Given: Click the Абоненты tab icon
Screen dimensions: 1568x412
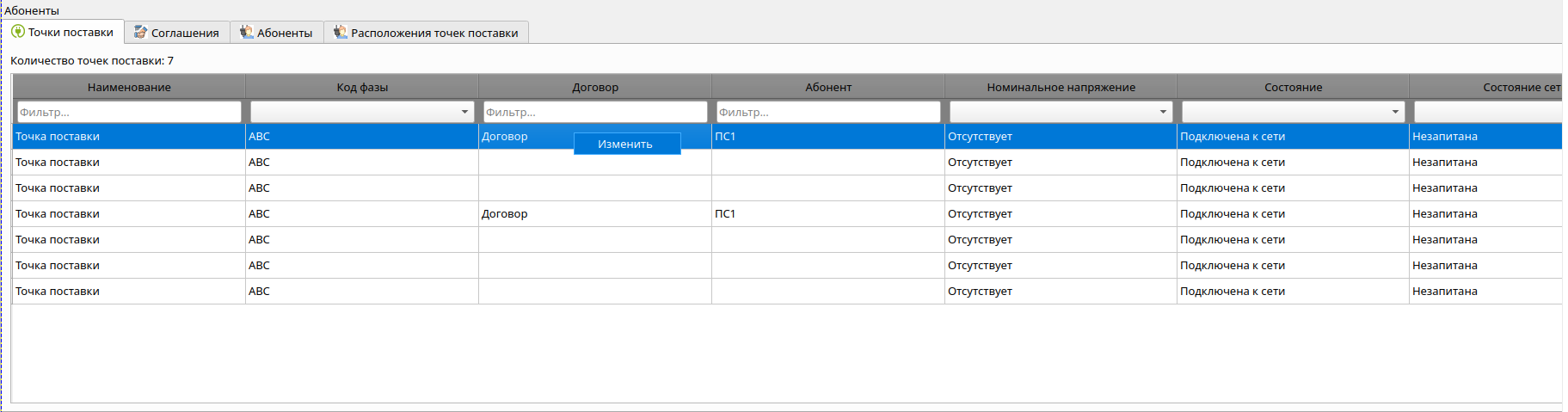Looking at the screenshot, I should [247, 33].
